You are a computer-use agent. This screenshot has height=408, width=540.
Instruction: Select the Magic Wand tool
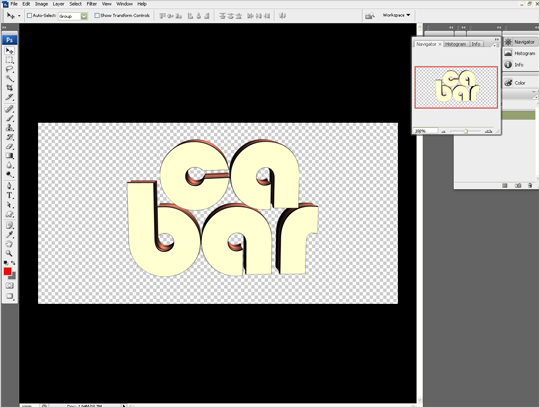pyautogui.click(x=10, y=79)
